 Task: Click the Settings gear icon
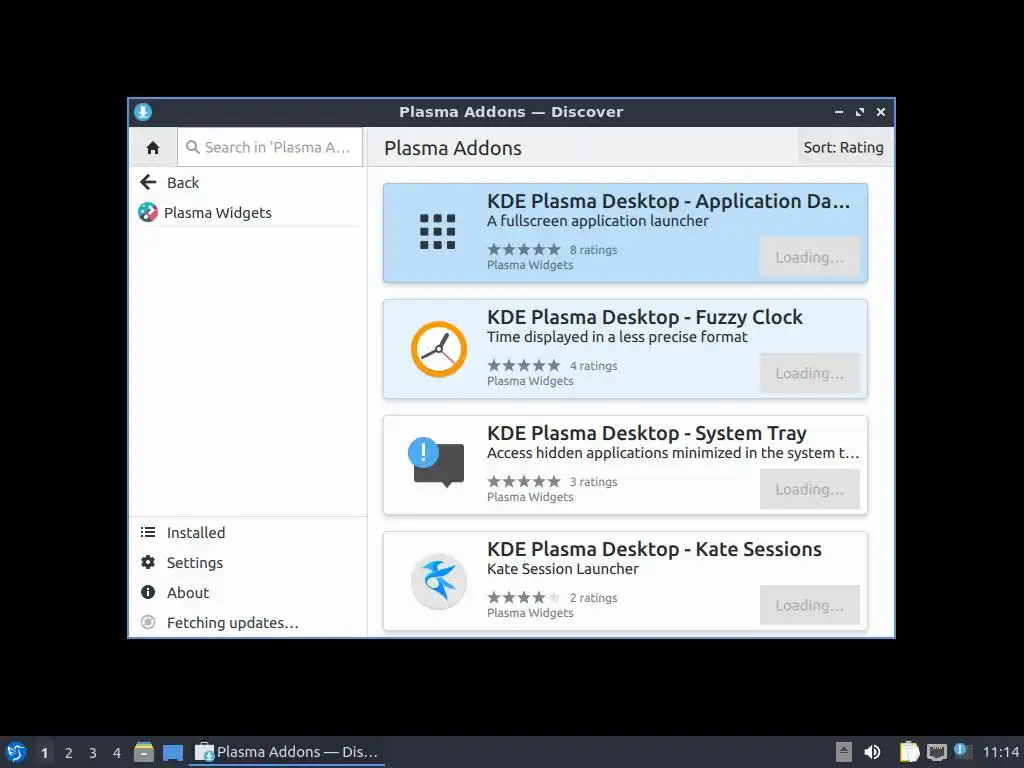(x=148, y=562)
